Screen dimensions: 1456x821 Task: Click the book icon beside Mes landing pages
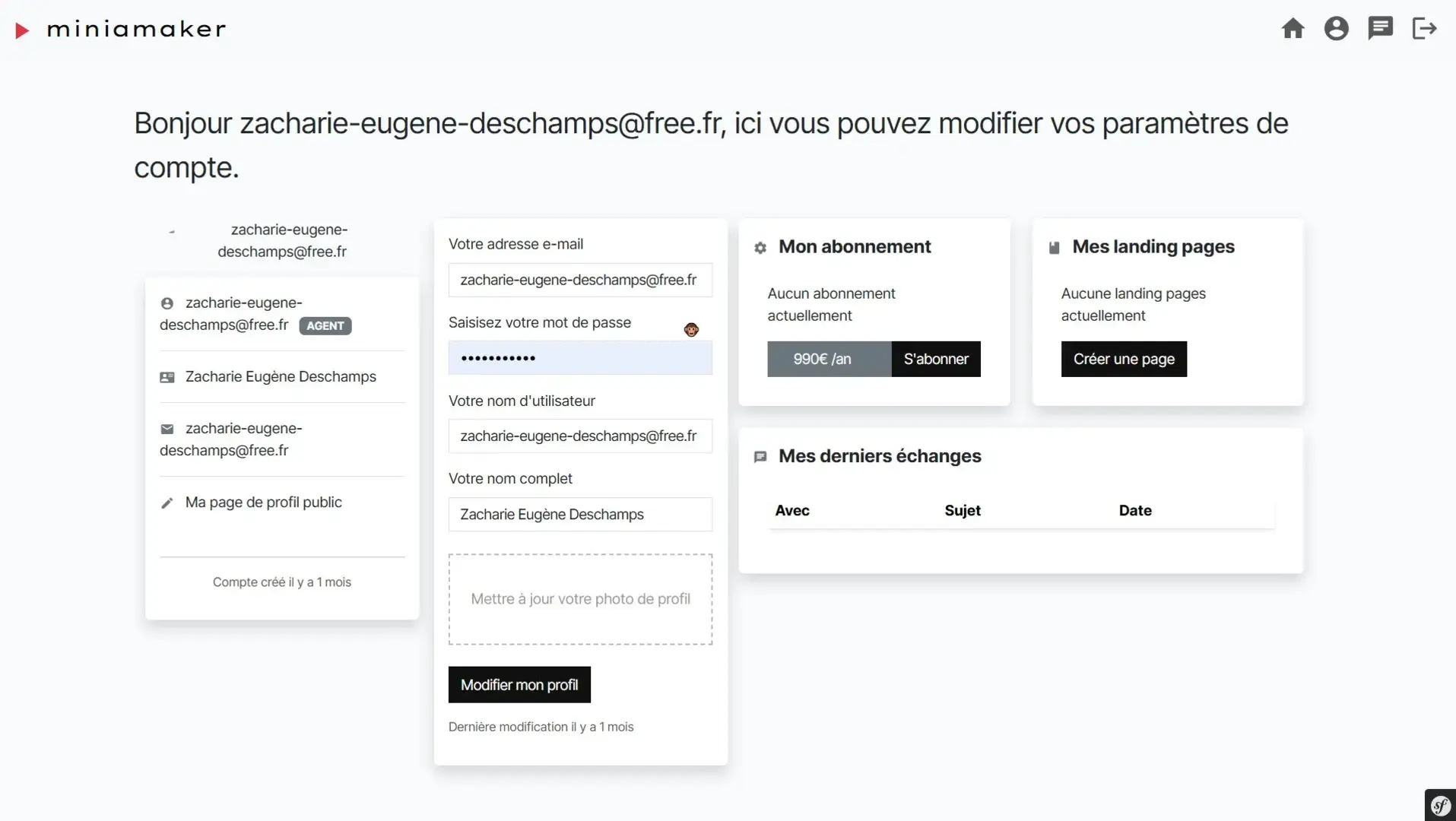click(1054, 248)
